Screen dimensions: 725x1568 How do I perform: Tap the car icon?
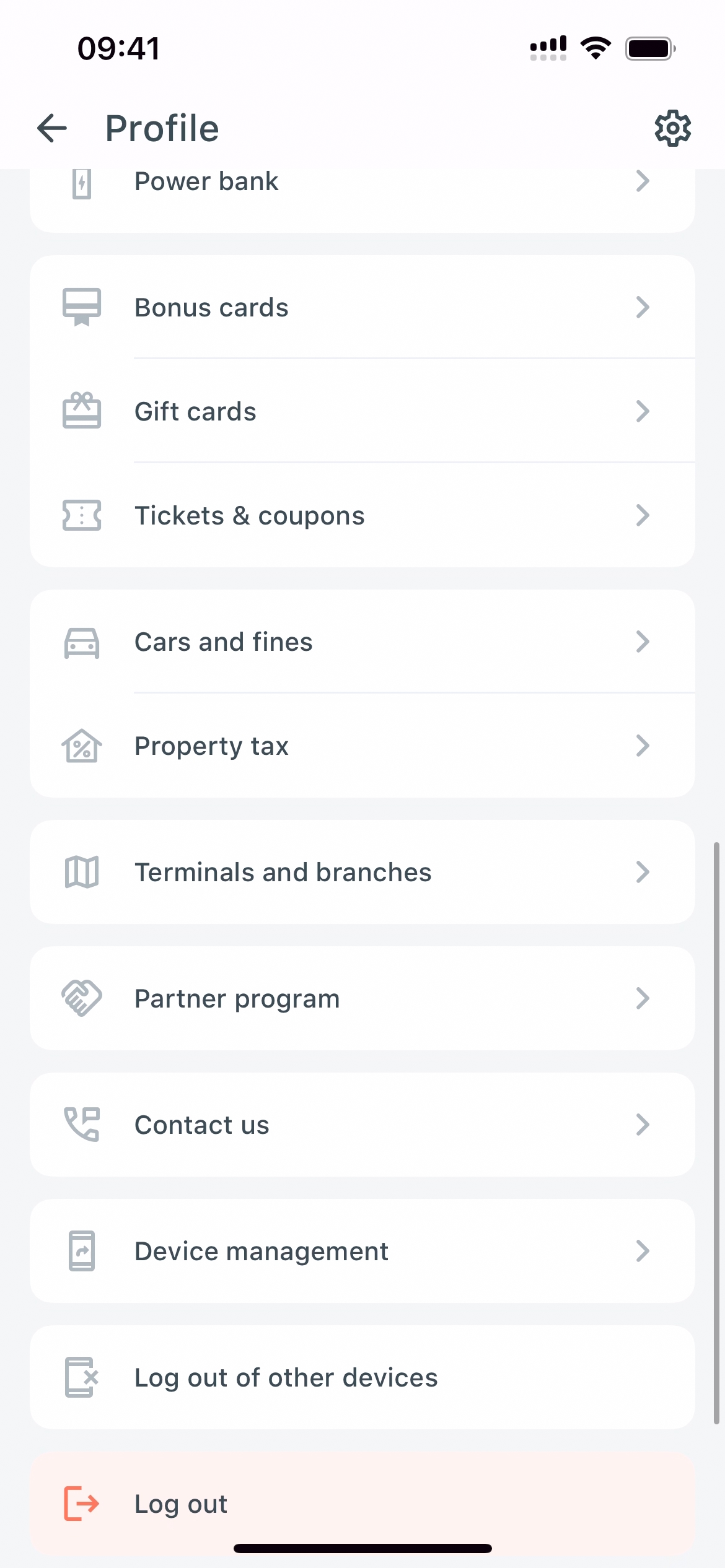[81, 642]
